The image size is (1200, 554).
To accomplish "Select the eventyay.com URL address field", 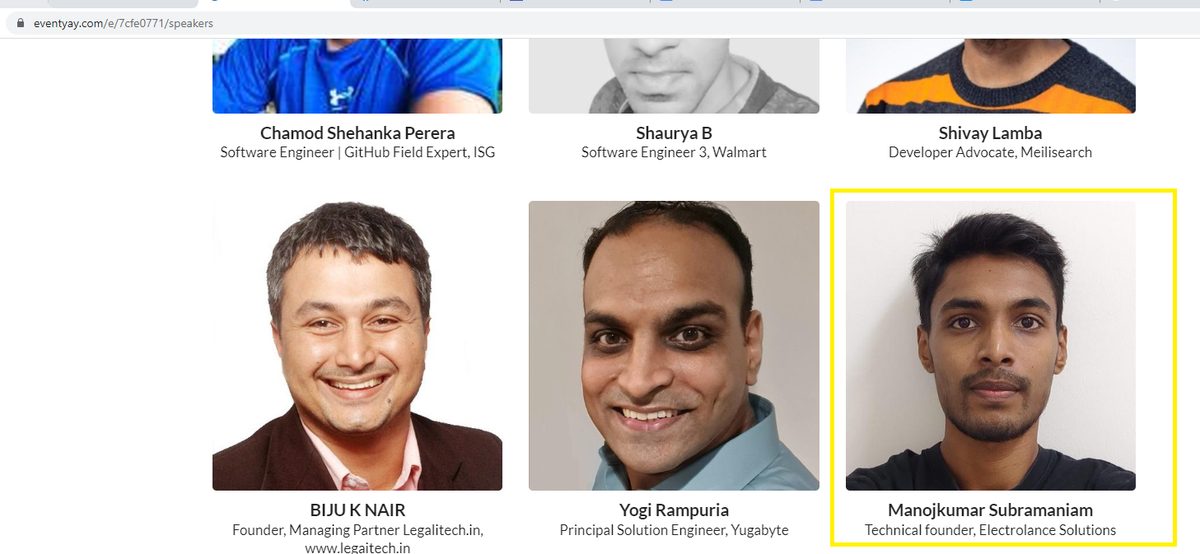I will click(600, 22).
